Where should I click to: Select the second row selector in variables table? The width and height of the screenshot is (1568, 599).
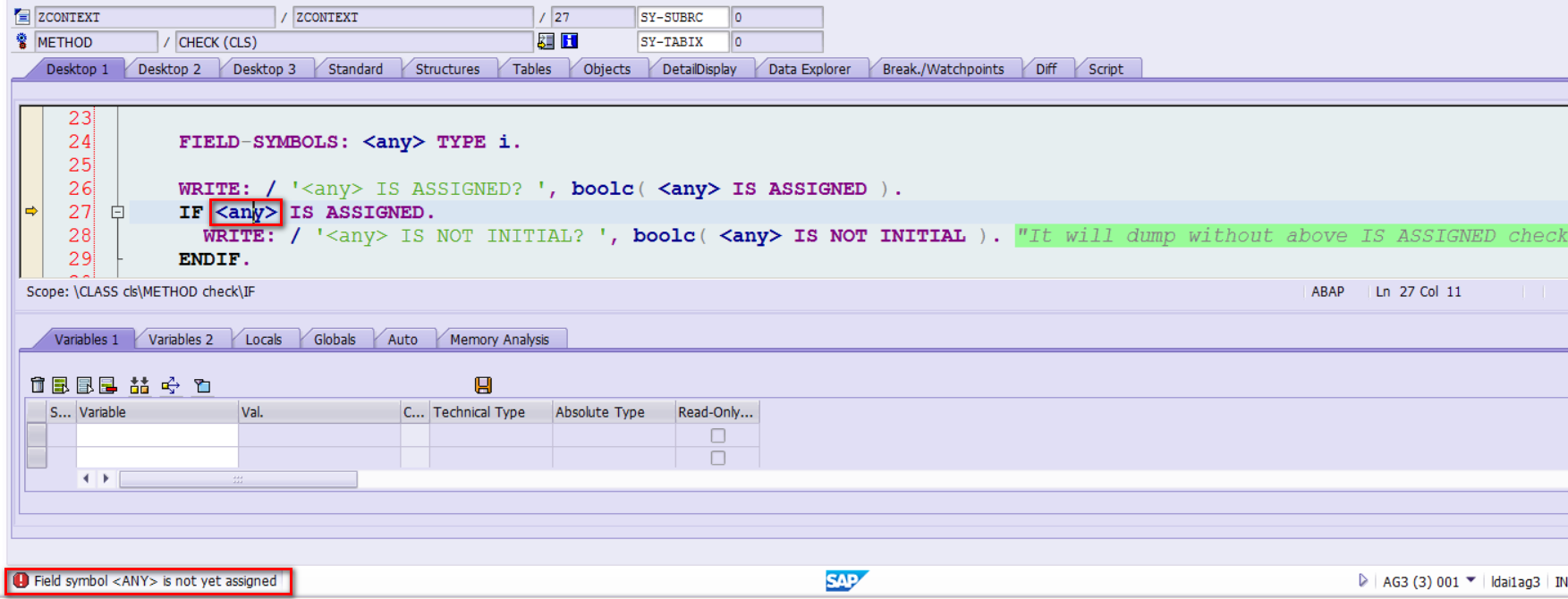coord(37,458)
